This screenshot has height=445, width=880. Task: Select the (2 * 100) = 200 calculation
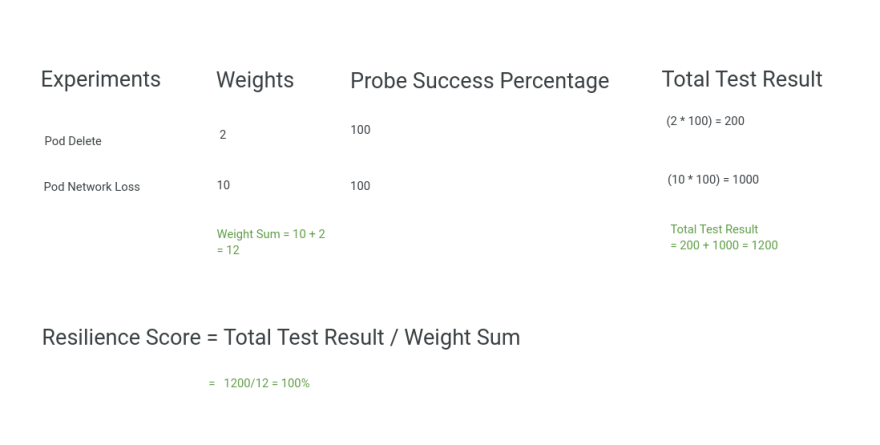705,121
